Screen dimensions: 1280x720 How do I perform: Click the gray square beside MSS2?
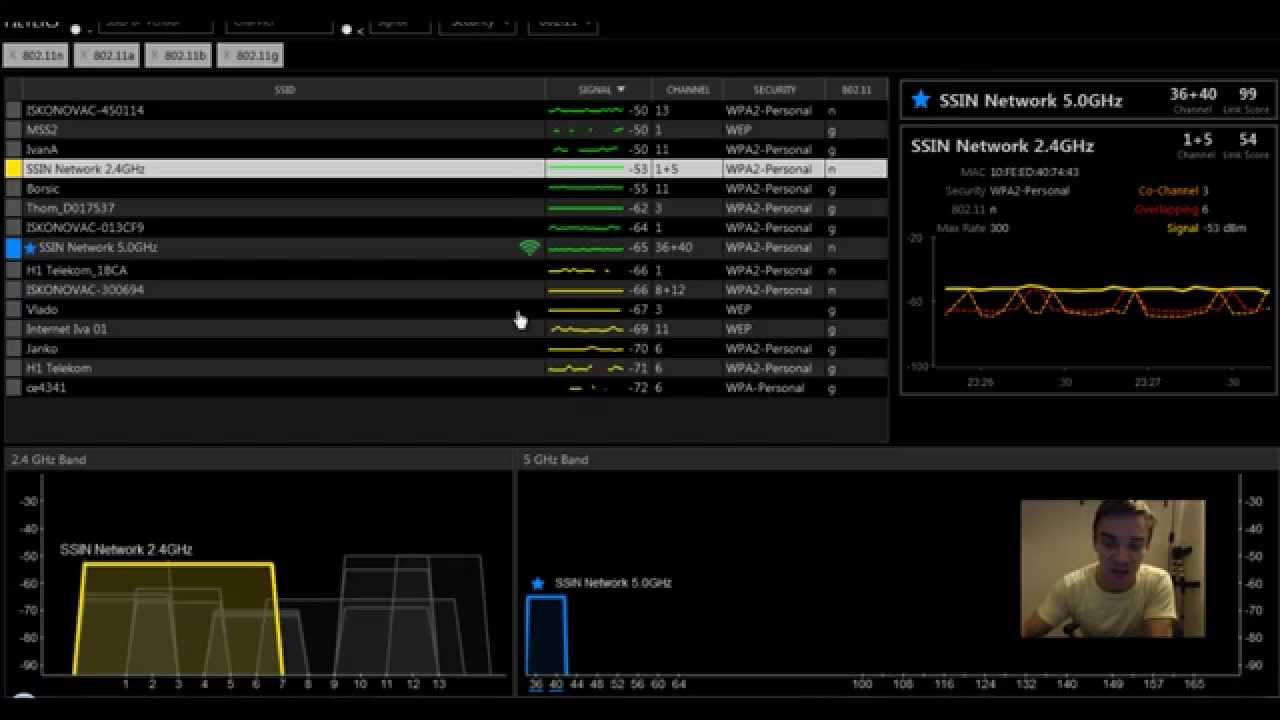(x=14, y=130)
